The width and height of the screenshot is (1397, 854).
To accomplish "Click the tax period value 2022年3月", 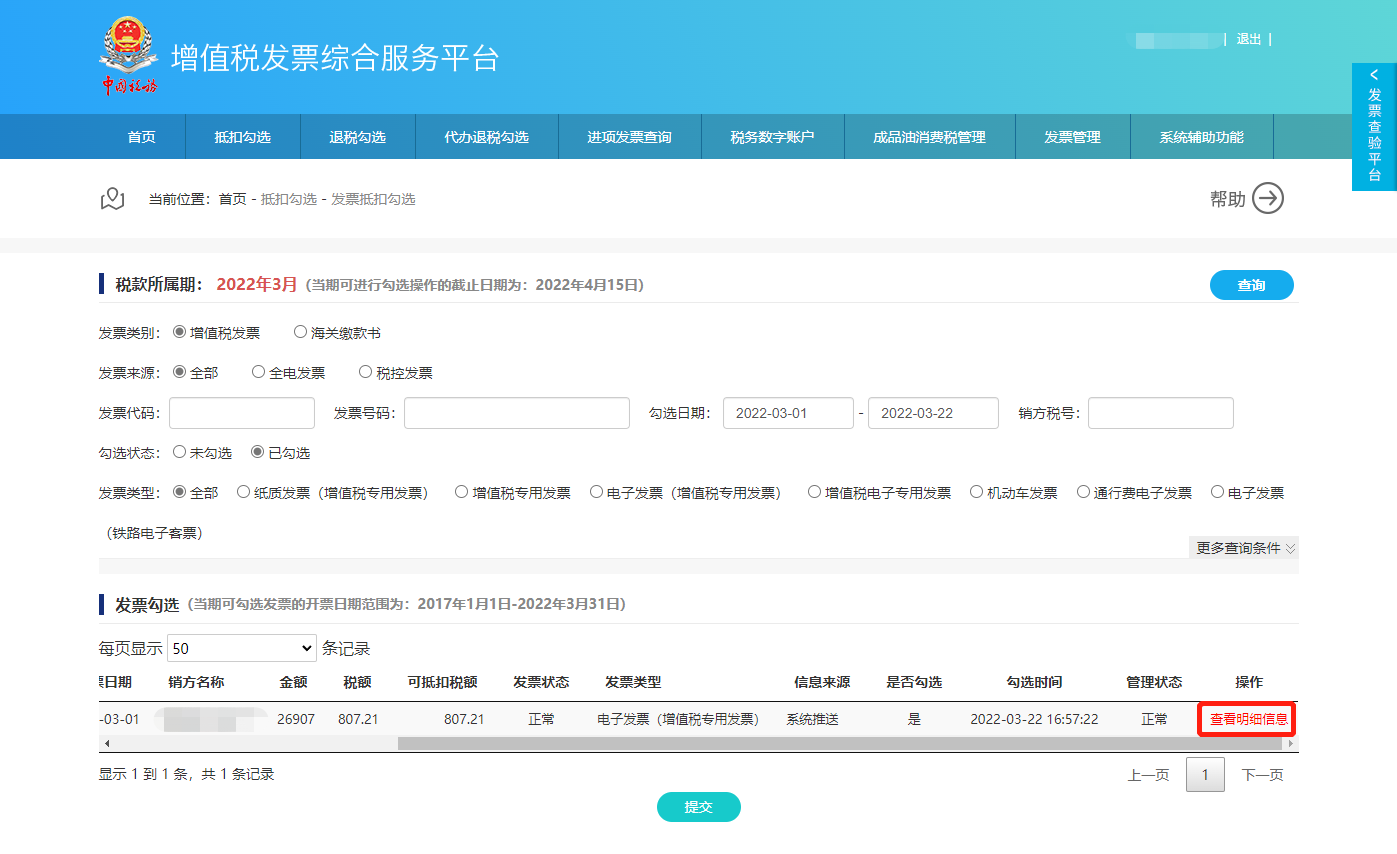I will click(x=257, y=284).
